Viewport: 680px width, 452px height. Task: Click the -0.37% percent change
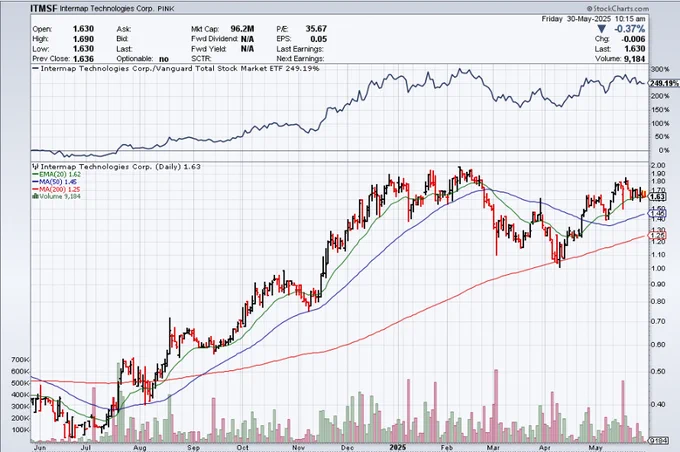click(628, 29)
